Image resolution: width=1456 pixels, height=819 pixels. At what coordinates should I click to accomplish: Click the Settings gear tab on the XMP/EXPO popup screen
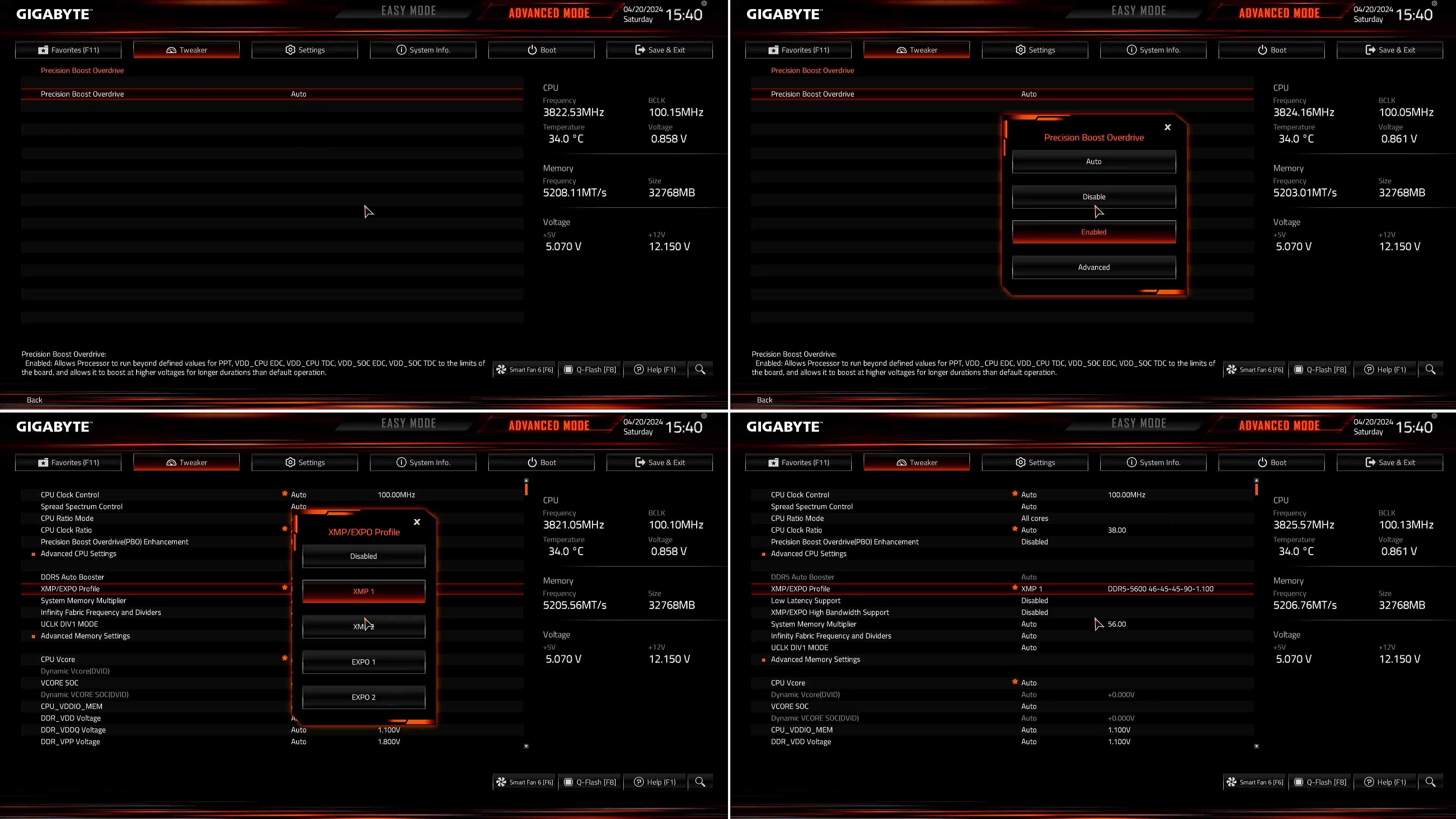click(290, 462)
